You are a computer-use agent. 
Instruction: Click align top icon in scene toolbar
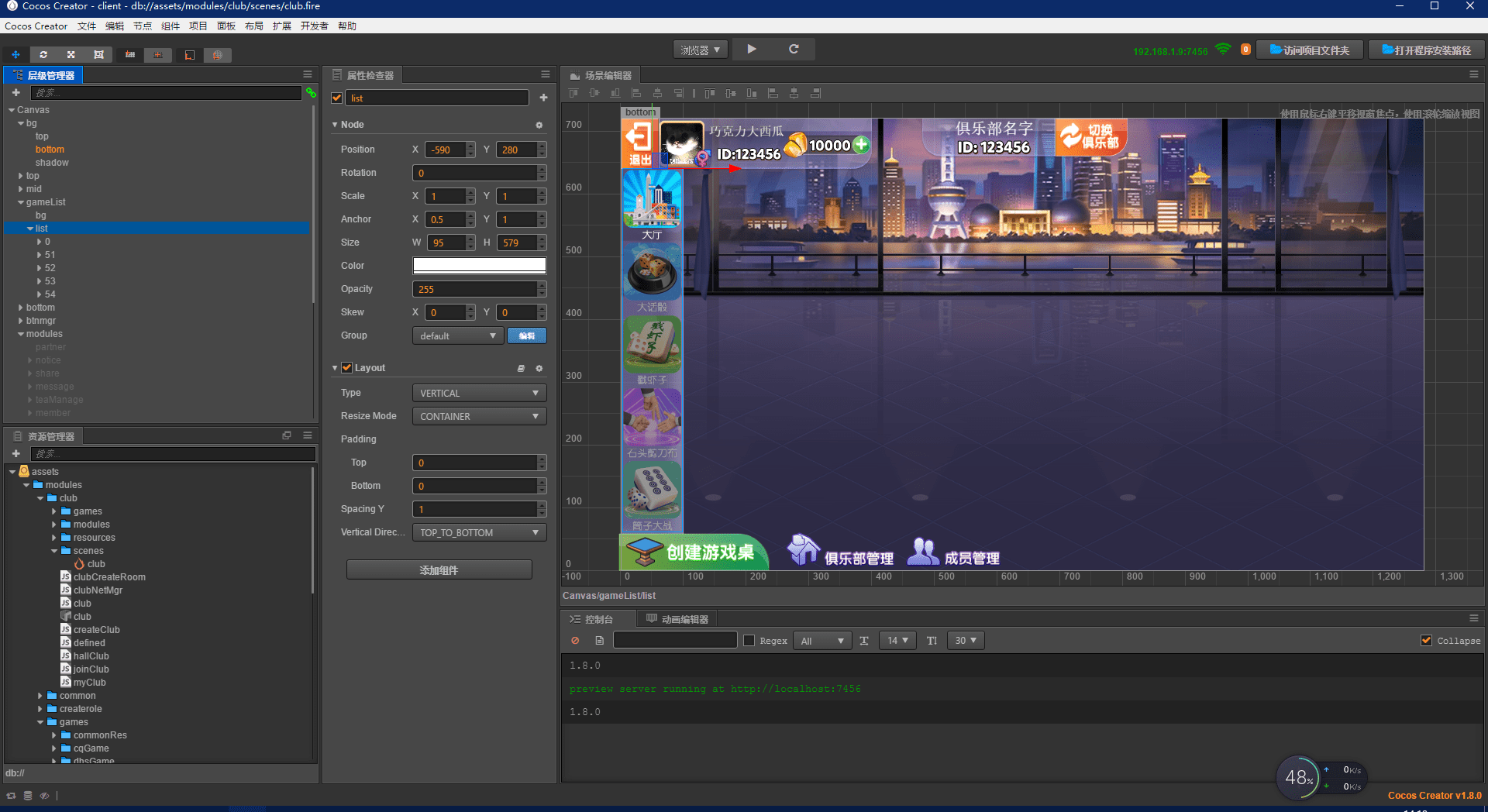point(573,93)
